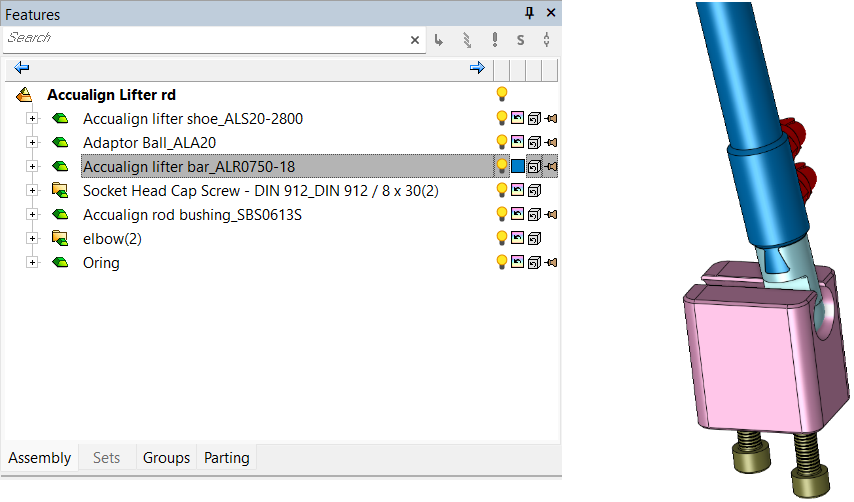
Task: Click cube render icon of rod bushing
Action: [x=534, y=214]
